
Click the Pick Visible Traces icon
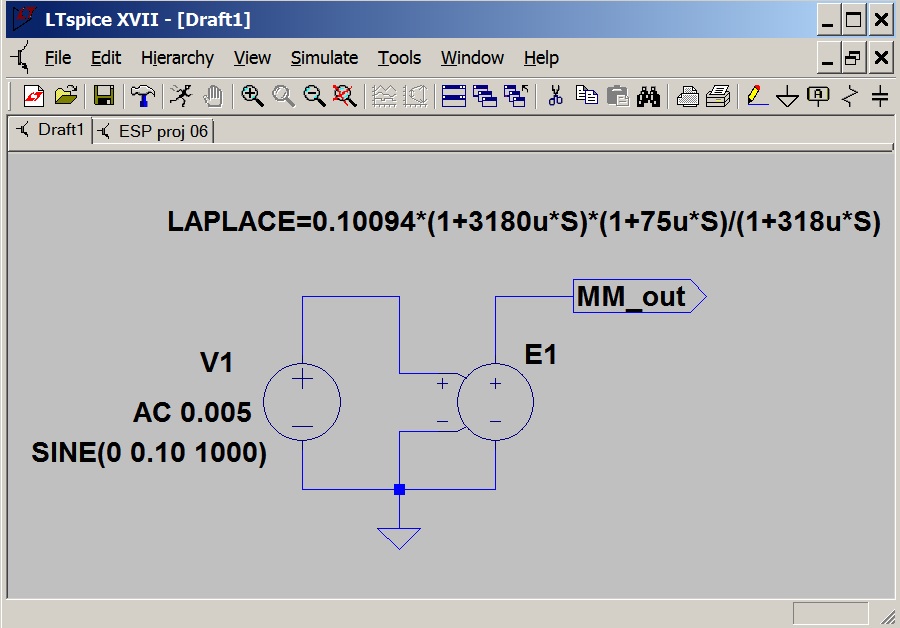(x=416, y=96)
